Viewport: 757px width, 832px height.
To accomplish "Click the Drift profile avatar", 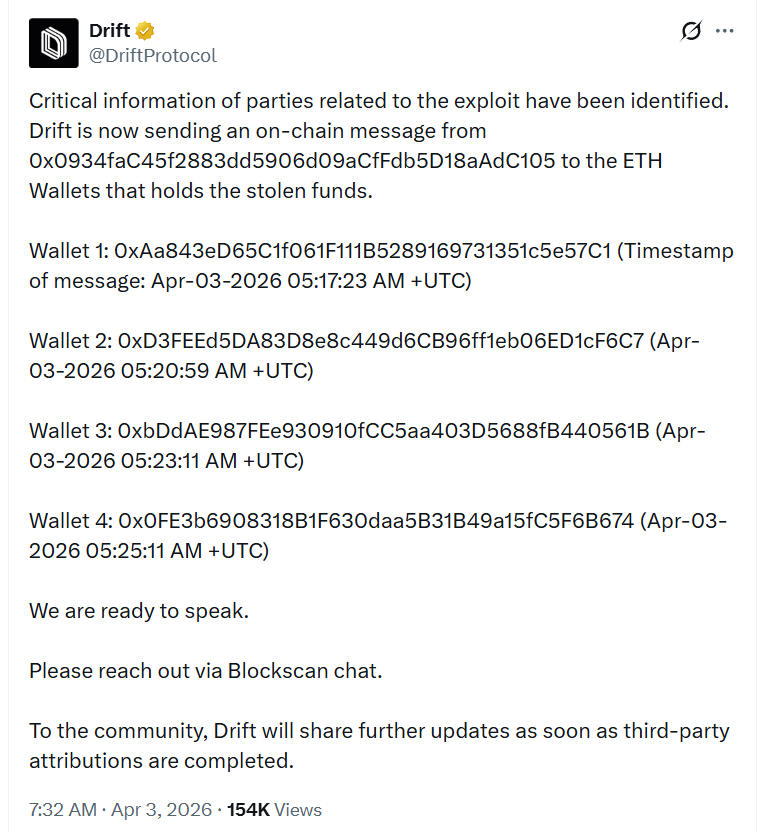I will coord(53,43).
